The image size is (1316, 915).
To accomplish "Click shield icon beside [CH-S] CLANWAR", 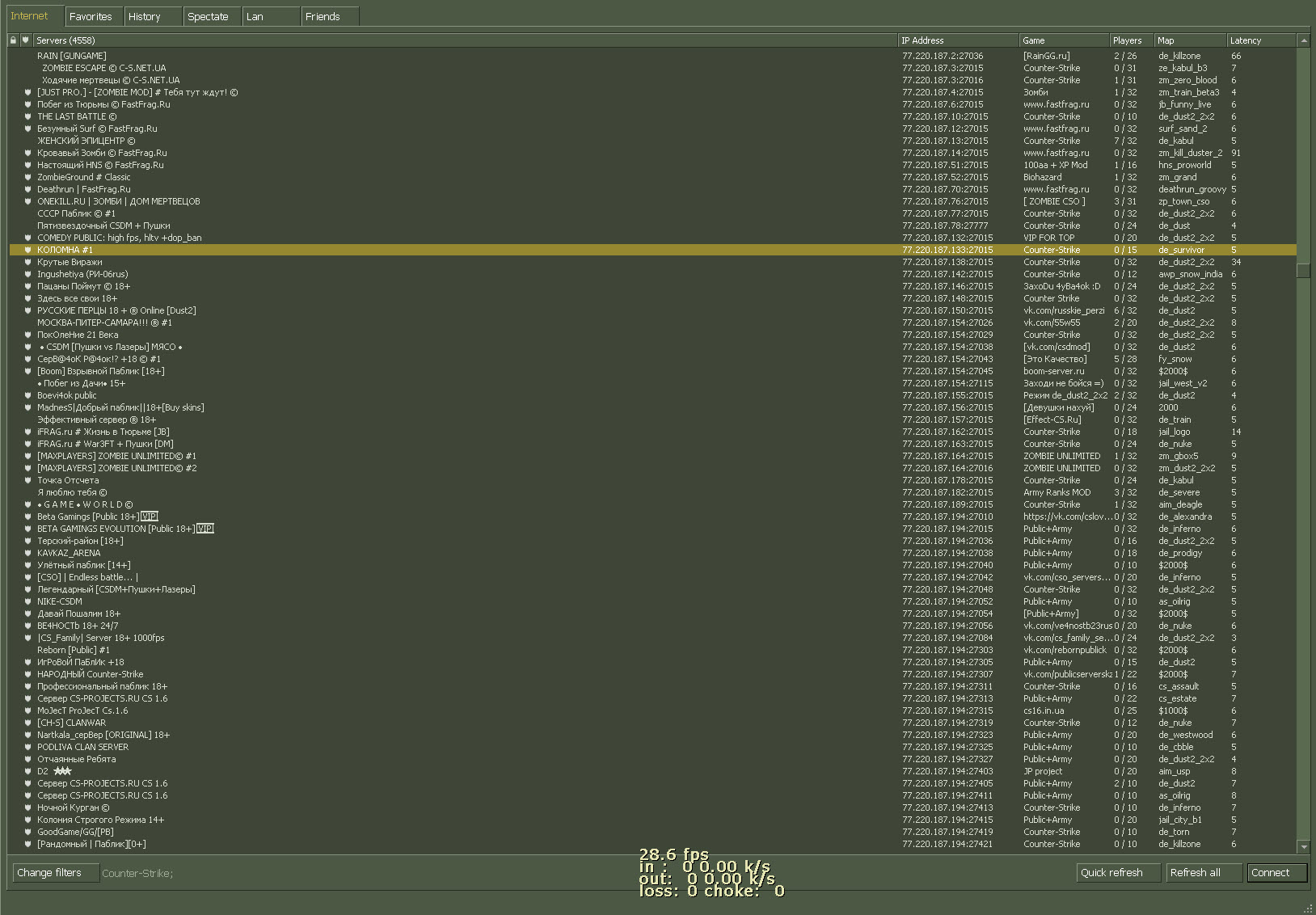I will pyautogui.click(x=27, y=723).
